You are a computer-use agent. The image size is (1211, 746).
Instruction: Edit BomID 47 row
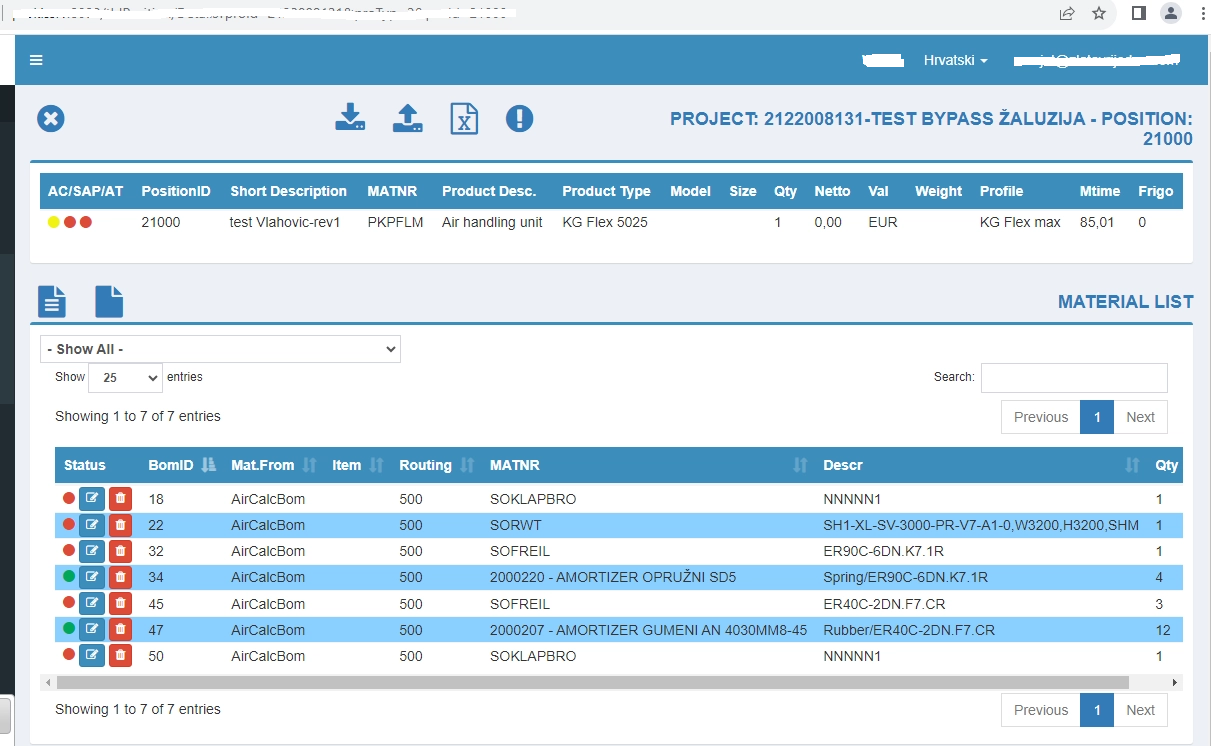[92, 629]
